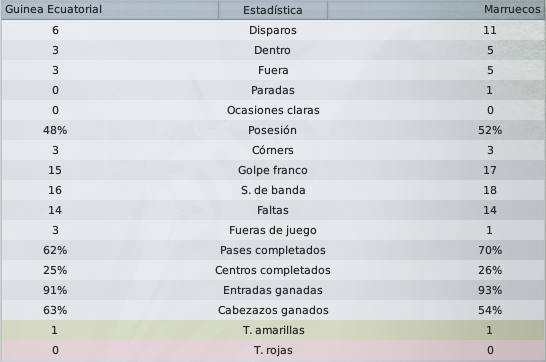Select the Dentro row label
Screen dimensions: 546x362
(x=272, y=50)
